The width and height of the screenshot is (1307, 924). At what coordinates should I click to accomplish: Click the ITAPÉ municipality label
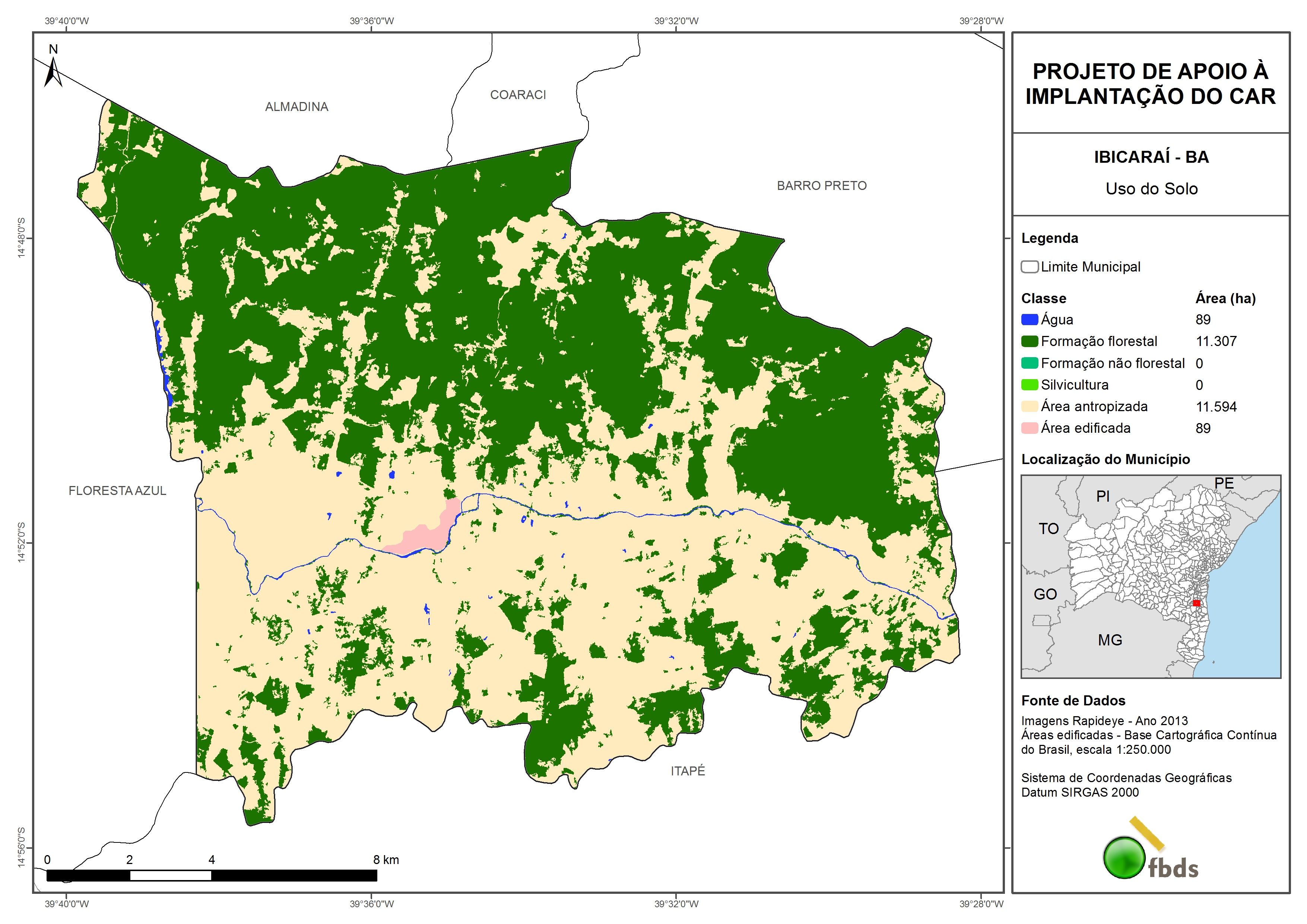click(688, 771)
